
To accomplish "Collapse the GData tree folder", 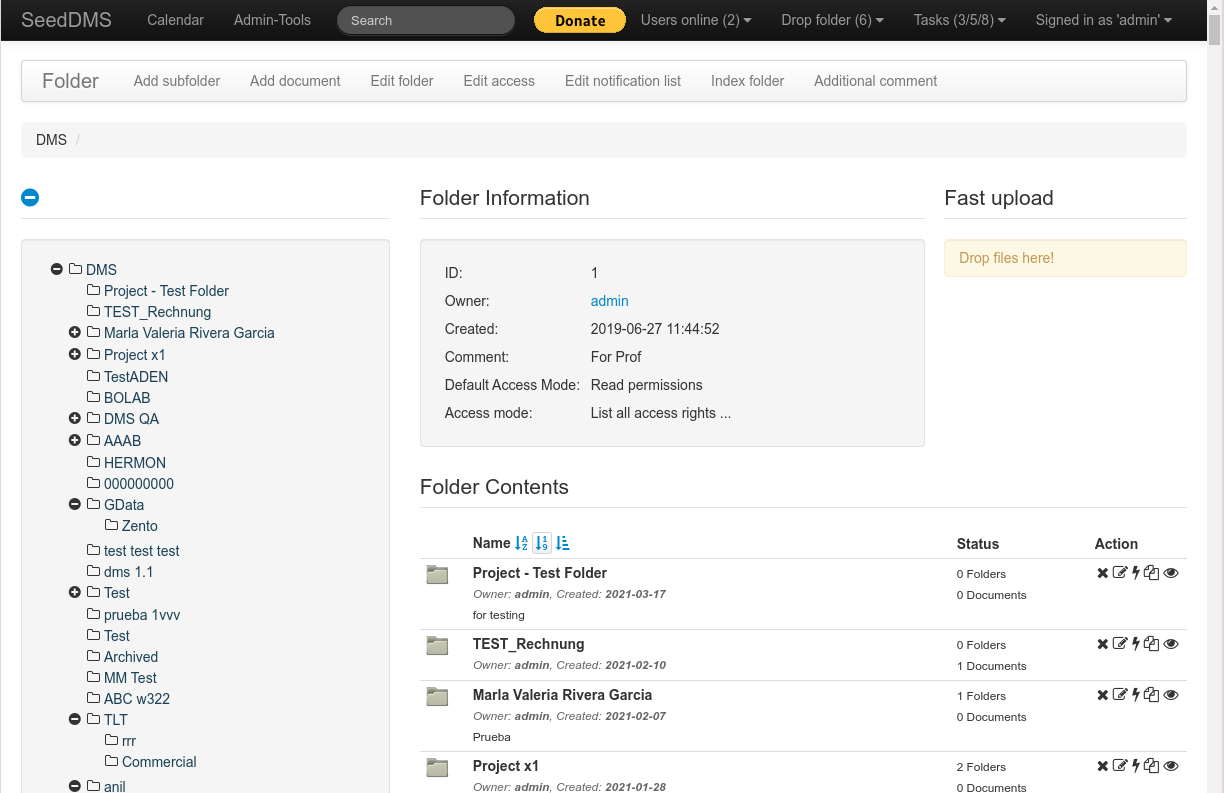I will [75, 505].
